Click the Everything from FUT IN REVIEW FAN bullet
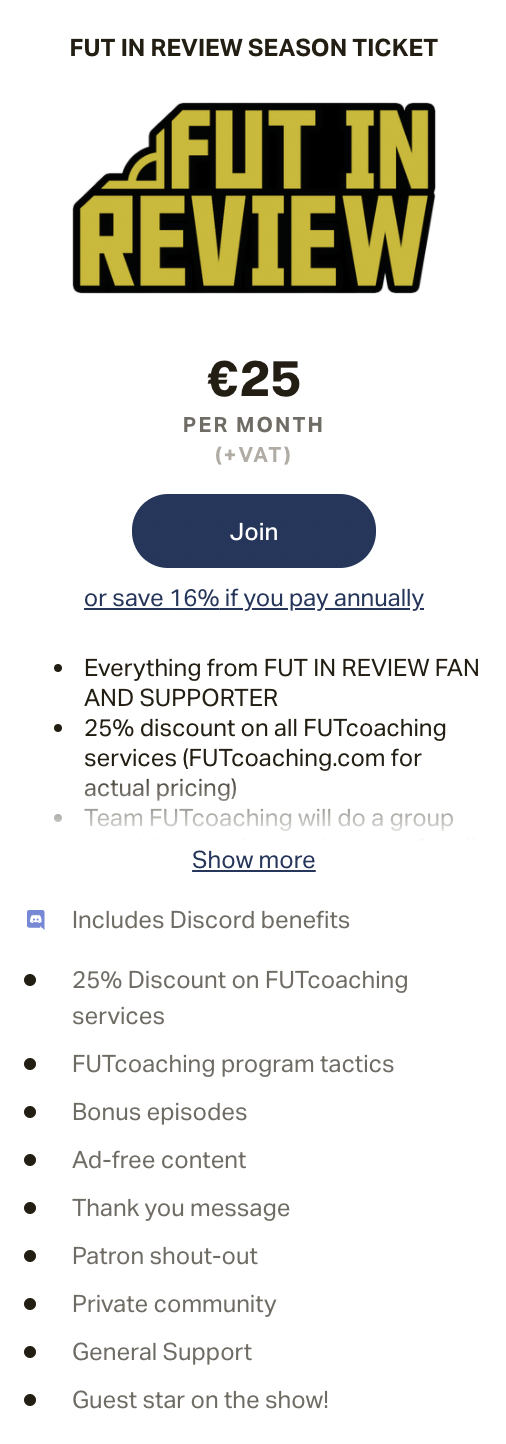Screen dimensions: 506x1444 (x=282, y=682)
